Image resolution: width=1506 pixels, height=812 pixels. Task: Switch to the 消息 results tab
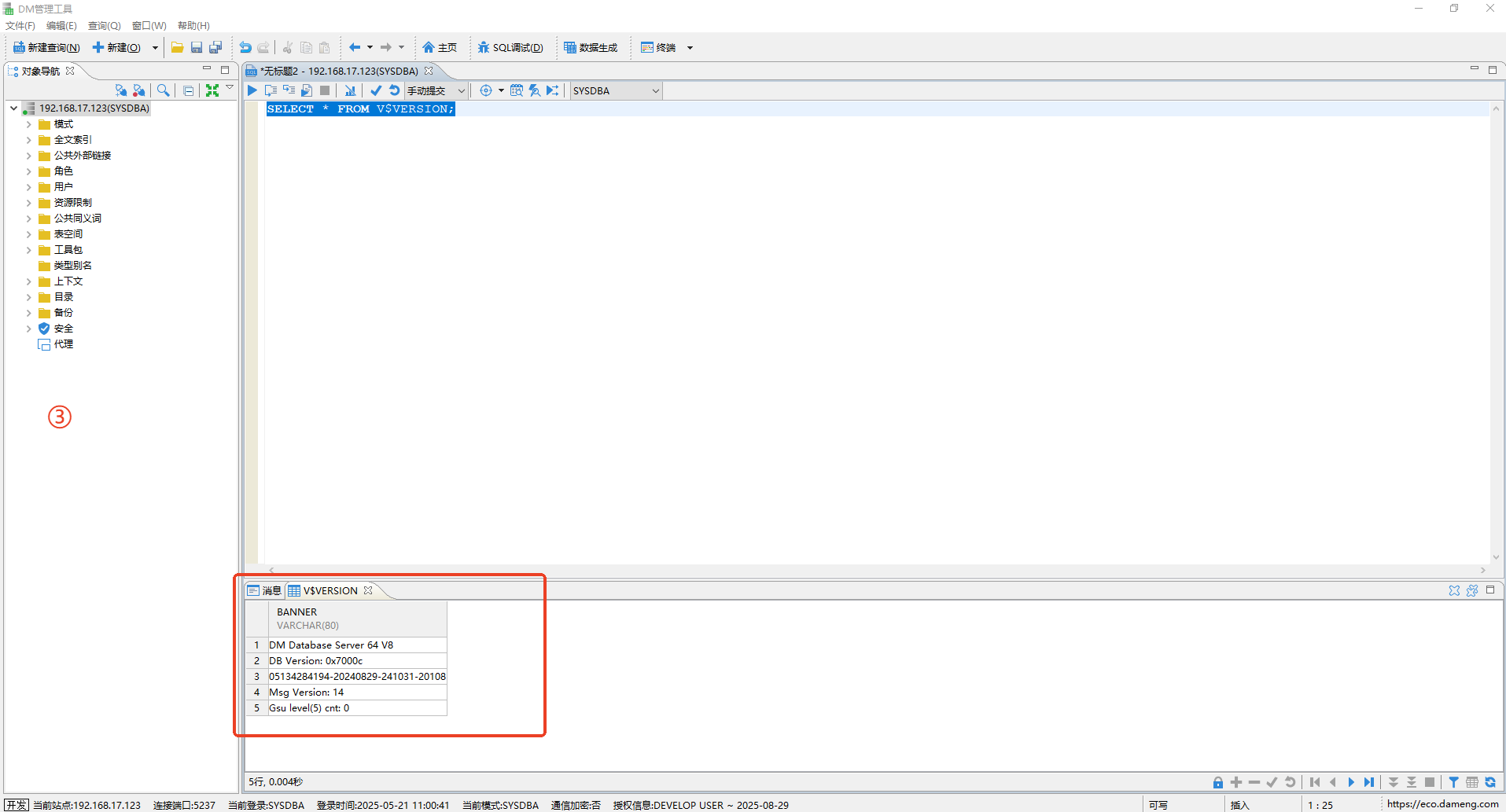tap(265, 590)
